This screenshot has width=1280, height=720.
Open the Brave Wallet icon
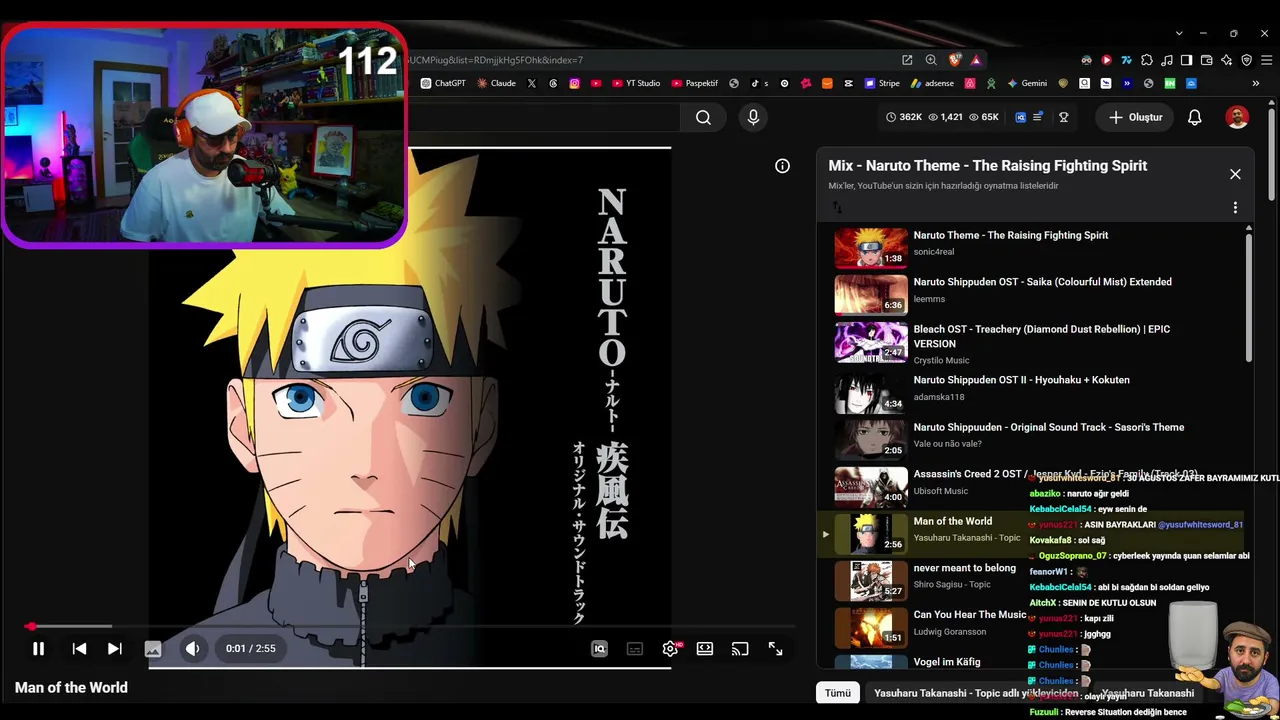[x=1207, y=60]
